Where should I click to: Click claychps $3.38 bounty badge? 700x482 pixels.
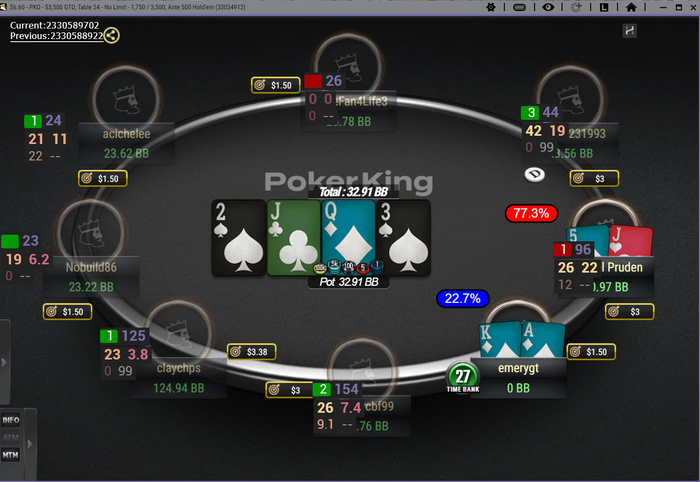coord(251,352)
